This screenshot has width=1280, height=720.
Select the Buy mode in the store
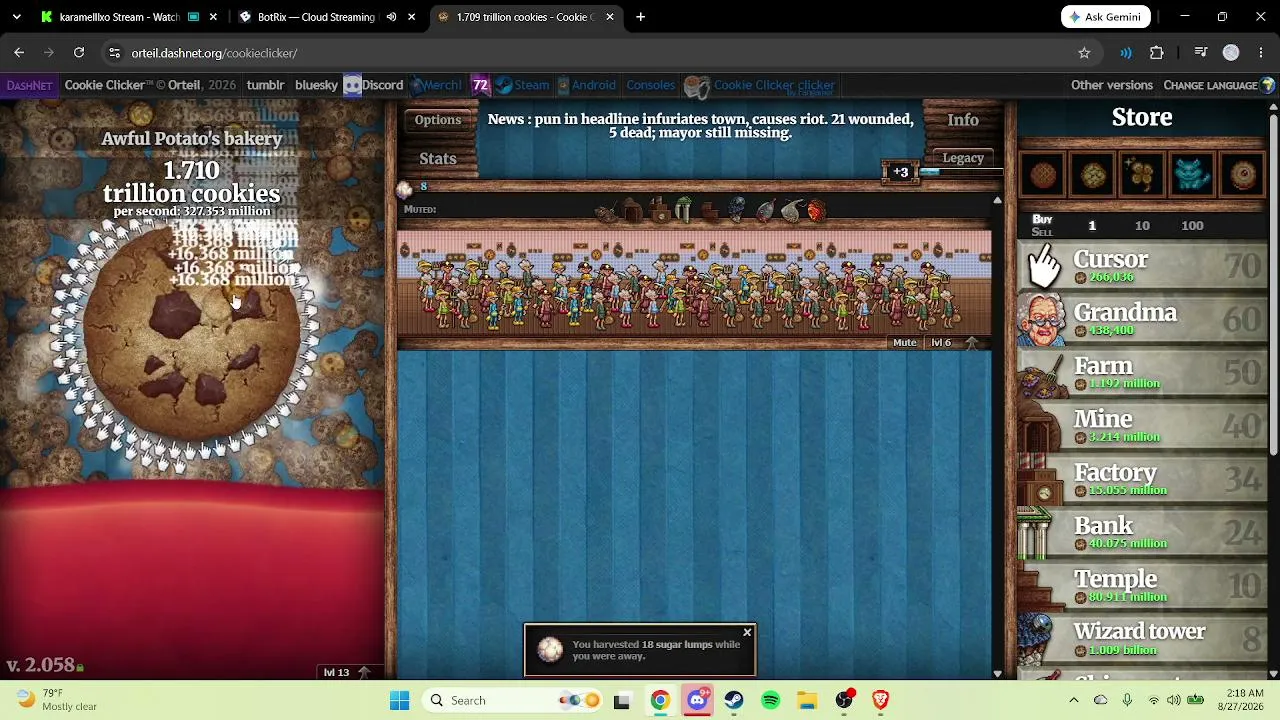(x=1042, y=219)
